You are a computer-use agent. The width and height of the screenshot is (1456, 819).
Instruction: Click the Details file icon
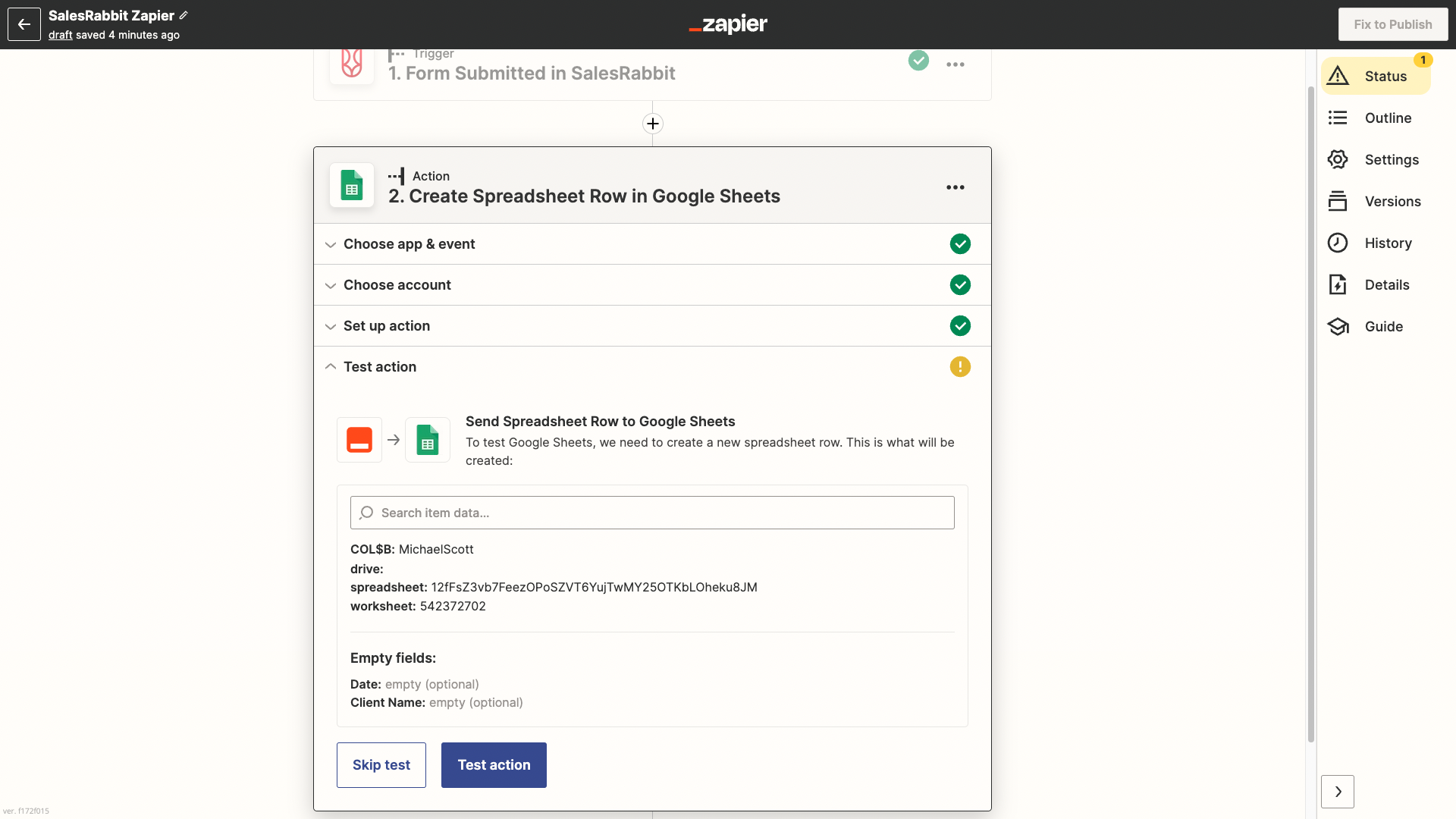coord(1338,284)
